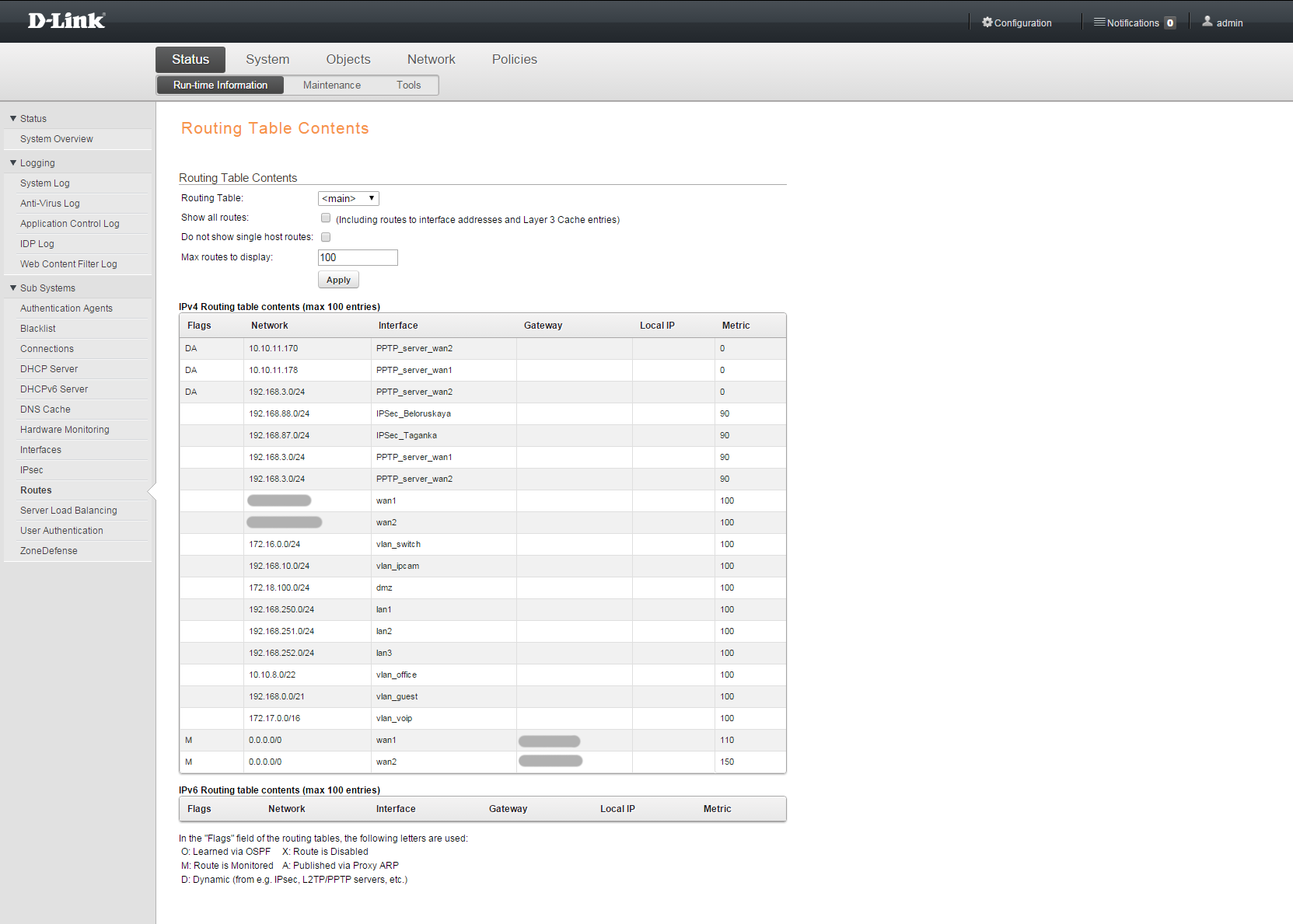Open the IPsec sidebar link

click(x=32, y=470)
